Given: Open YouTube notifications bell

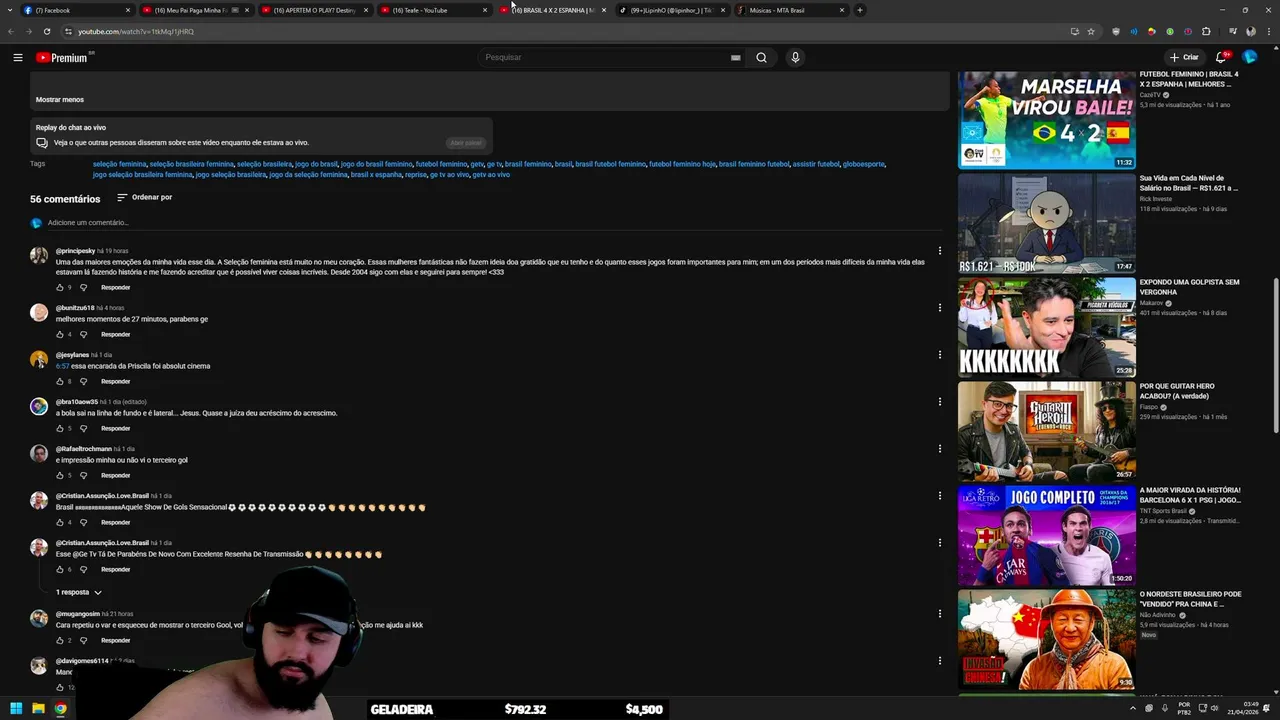Looking at the screenshot, I should pyautogui.click(x=1221, y=57).
